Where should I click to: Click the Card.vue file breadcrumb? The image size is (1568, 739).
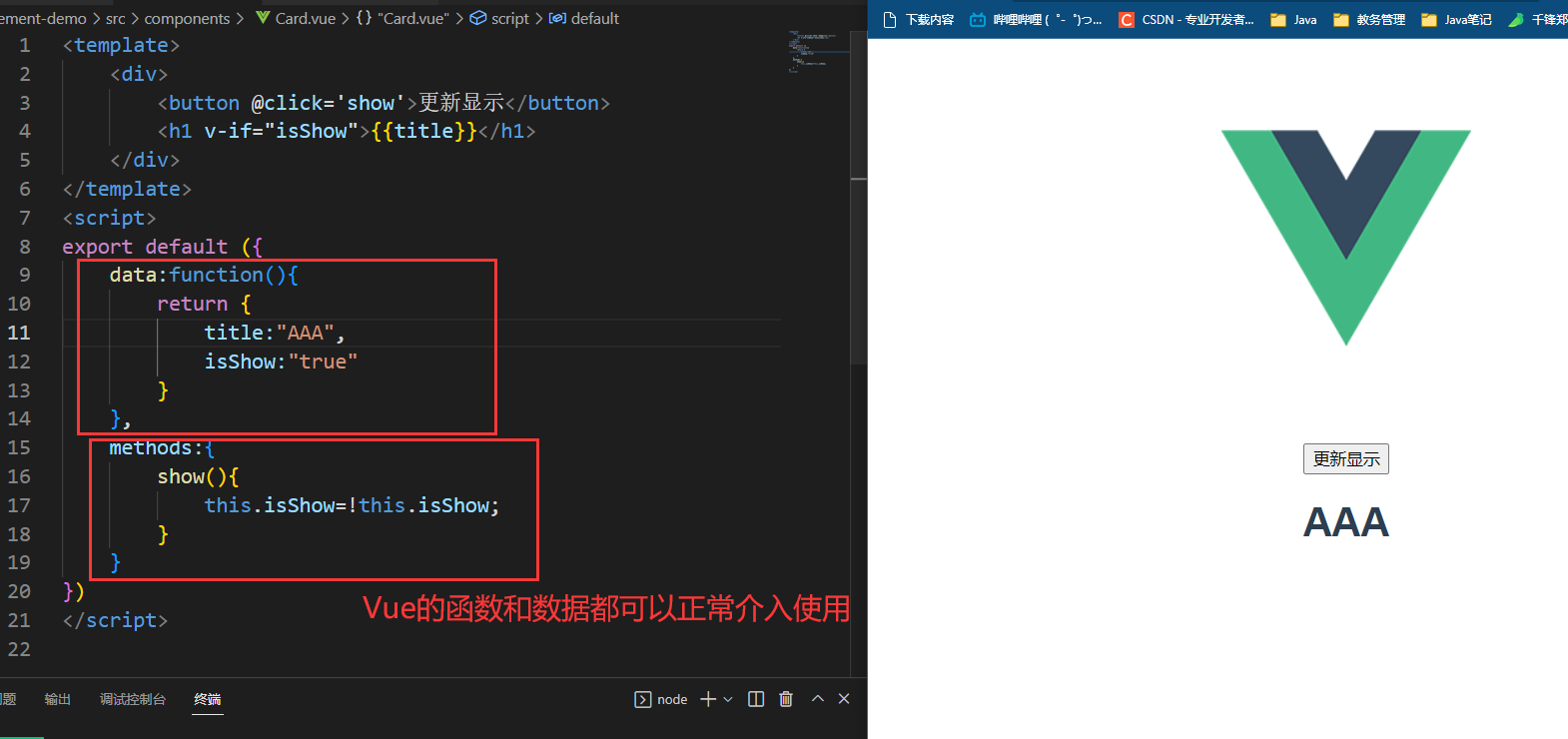(x=296, y=18)
